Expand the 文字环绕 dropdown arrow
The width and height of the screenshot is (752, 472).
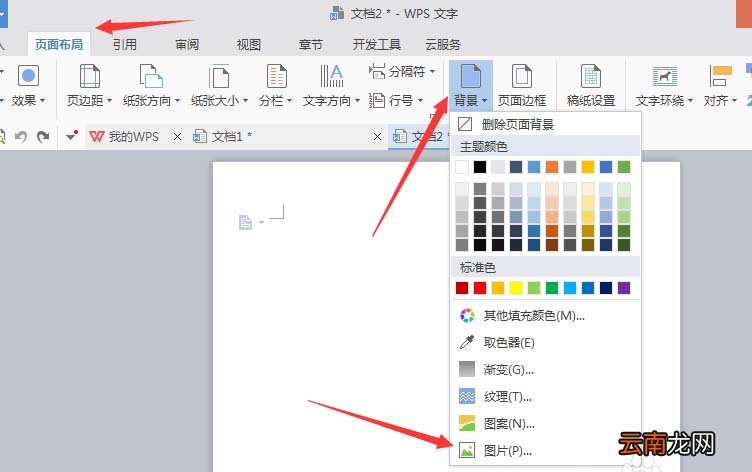pos(690,101)
